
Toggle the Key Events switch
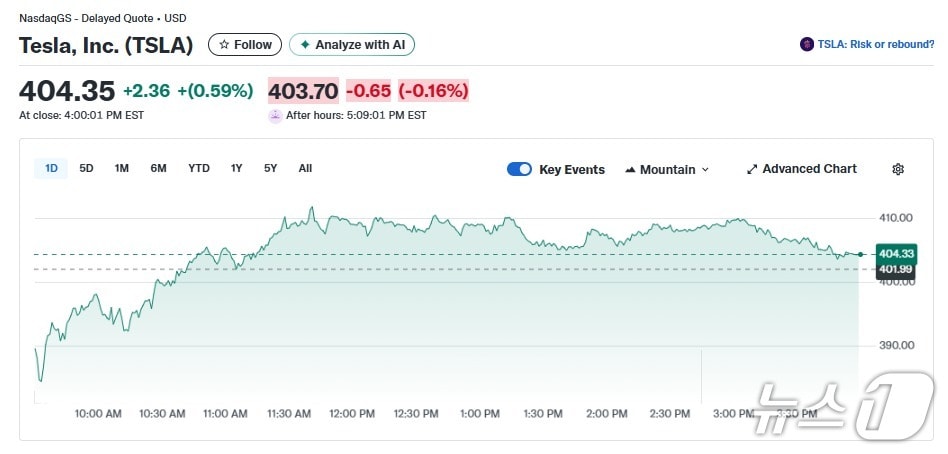(x=519, y=169)
